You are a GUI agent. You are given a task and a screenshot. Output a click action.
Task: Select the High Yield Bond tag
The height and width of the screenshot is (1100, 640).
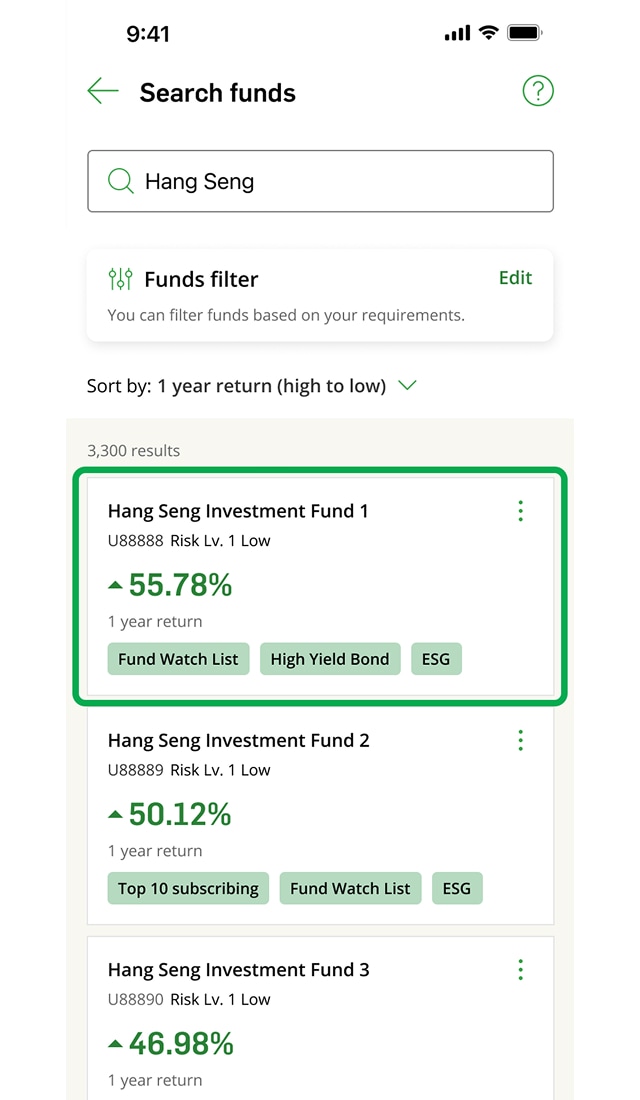330,659
